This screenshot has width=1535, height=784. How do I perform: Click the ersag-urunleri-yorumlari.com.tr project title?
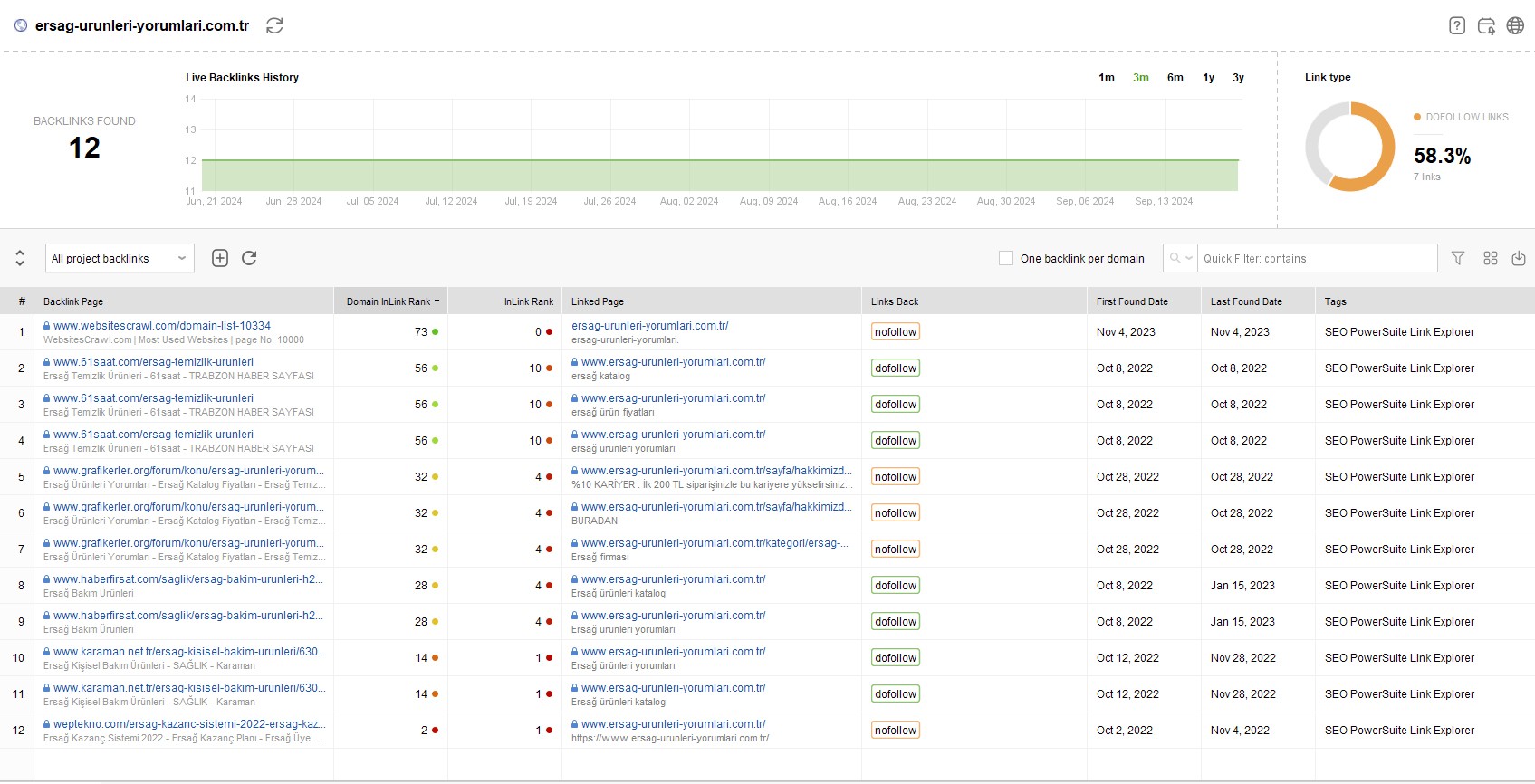142,25
